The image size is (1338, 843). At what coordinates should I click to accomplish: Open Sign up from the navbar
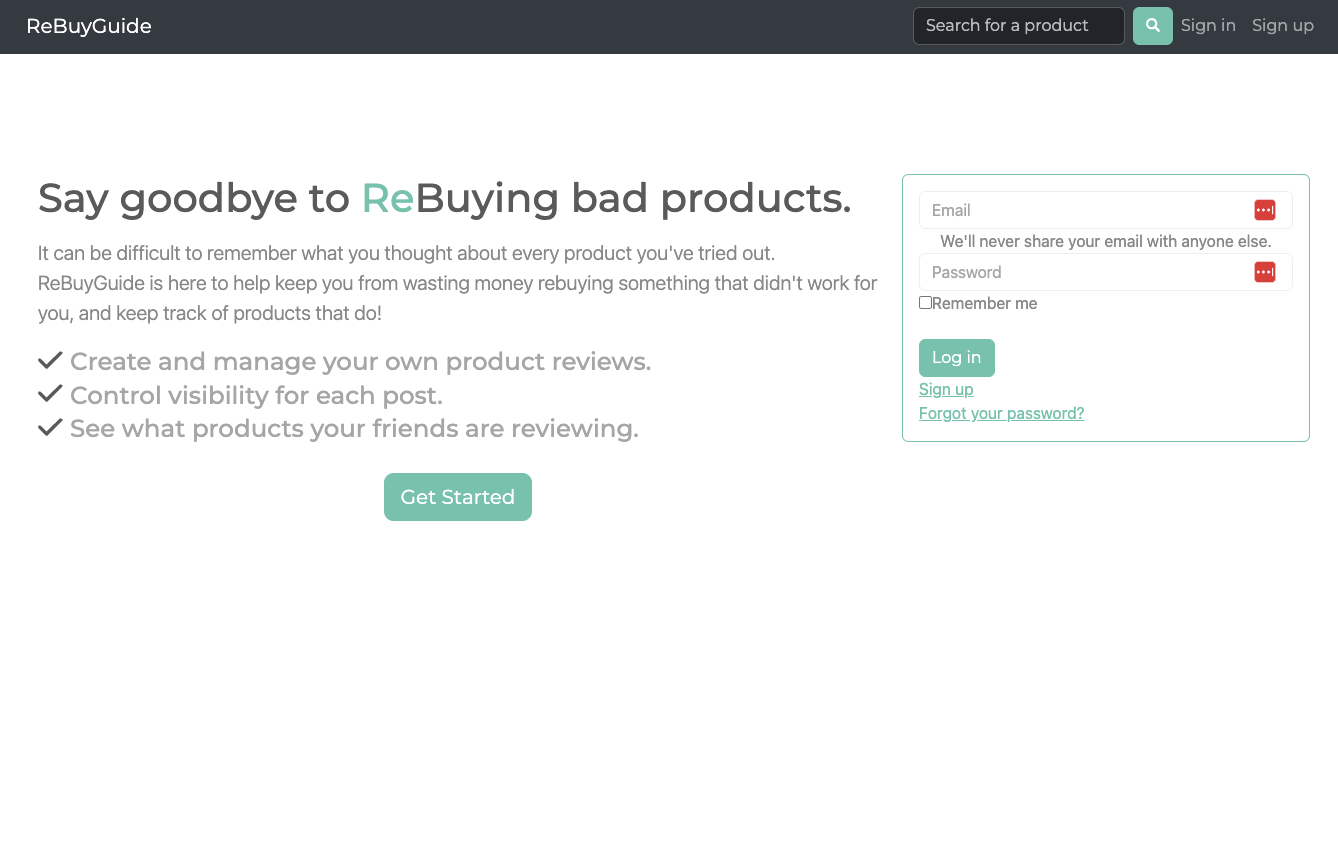[1283, 26]
